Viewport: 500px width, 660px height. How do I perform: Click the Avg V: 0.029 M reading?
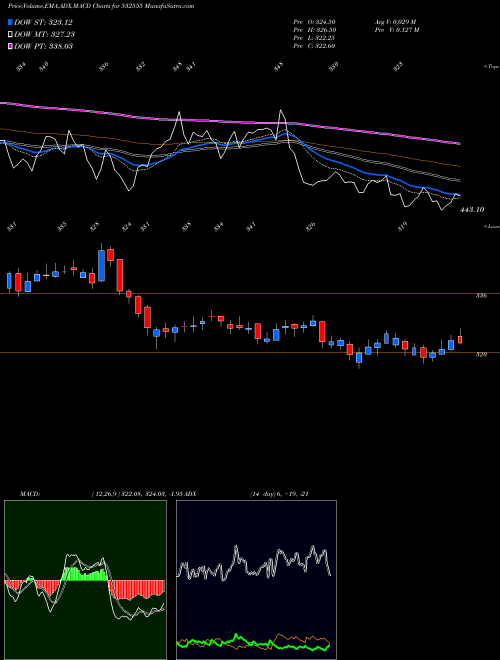tap(396, 21)
